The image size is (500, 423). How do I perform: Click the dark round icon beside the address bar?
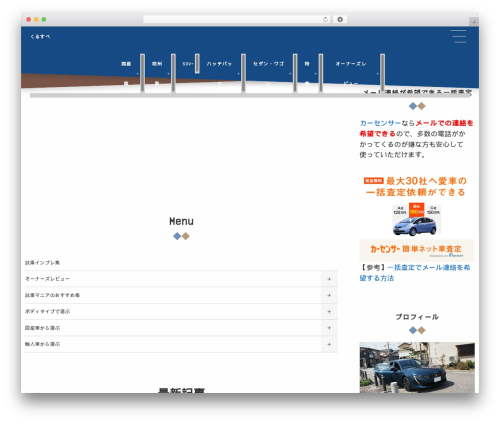(340, 19)
